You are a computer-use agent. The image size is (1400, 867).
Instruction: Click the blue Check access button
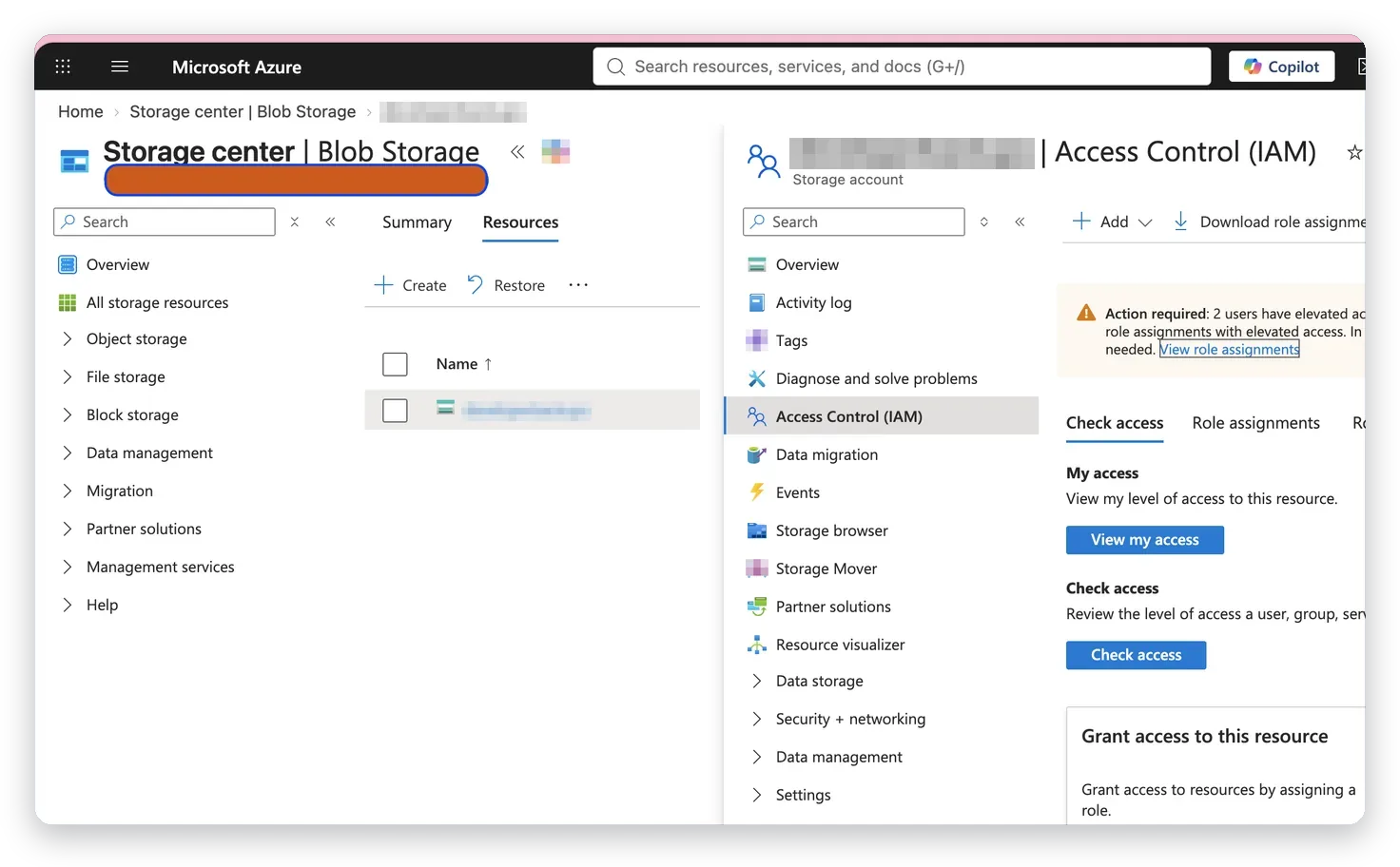tap(1136, 655)
